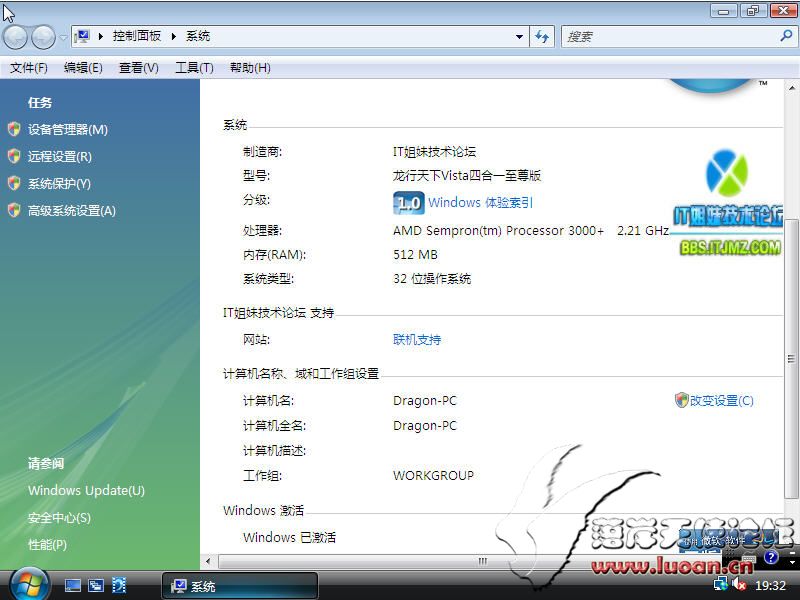The image size is (800, 600).
Task: Click the search magnifier icon
Action: pos(786,36)
